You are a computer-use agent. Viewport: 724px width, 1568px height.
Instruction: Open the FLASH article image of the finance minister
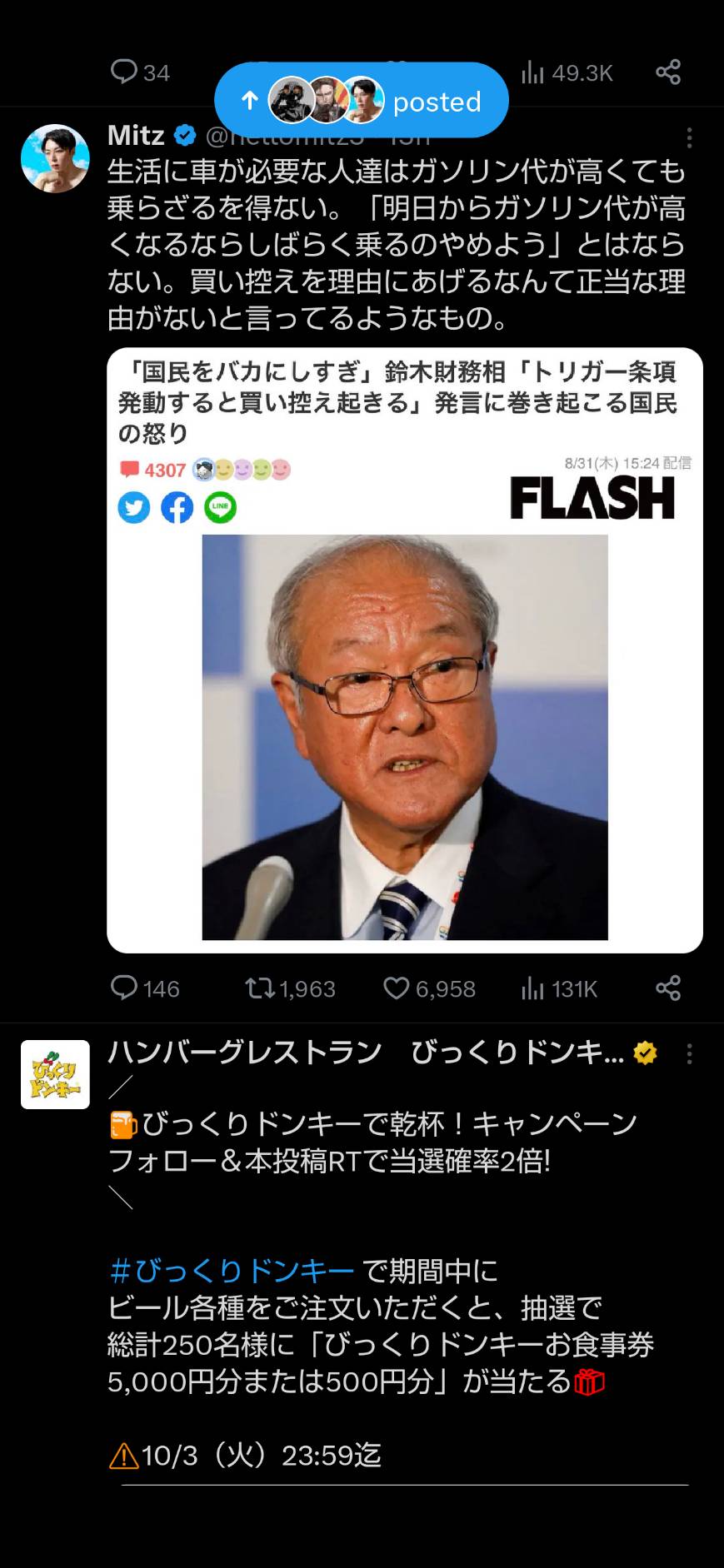pyautogui.click(x=405, y=736)
